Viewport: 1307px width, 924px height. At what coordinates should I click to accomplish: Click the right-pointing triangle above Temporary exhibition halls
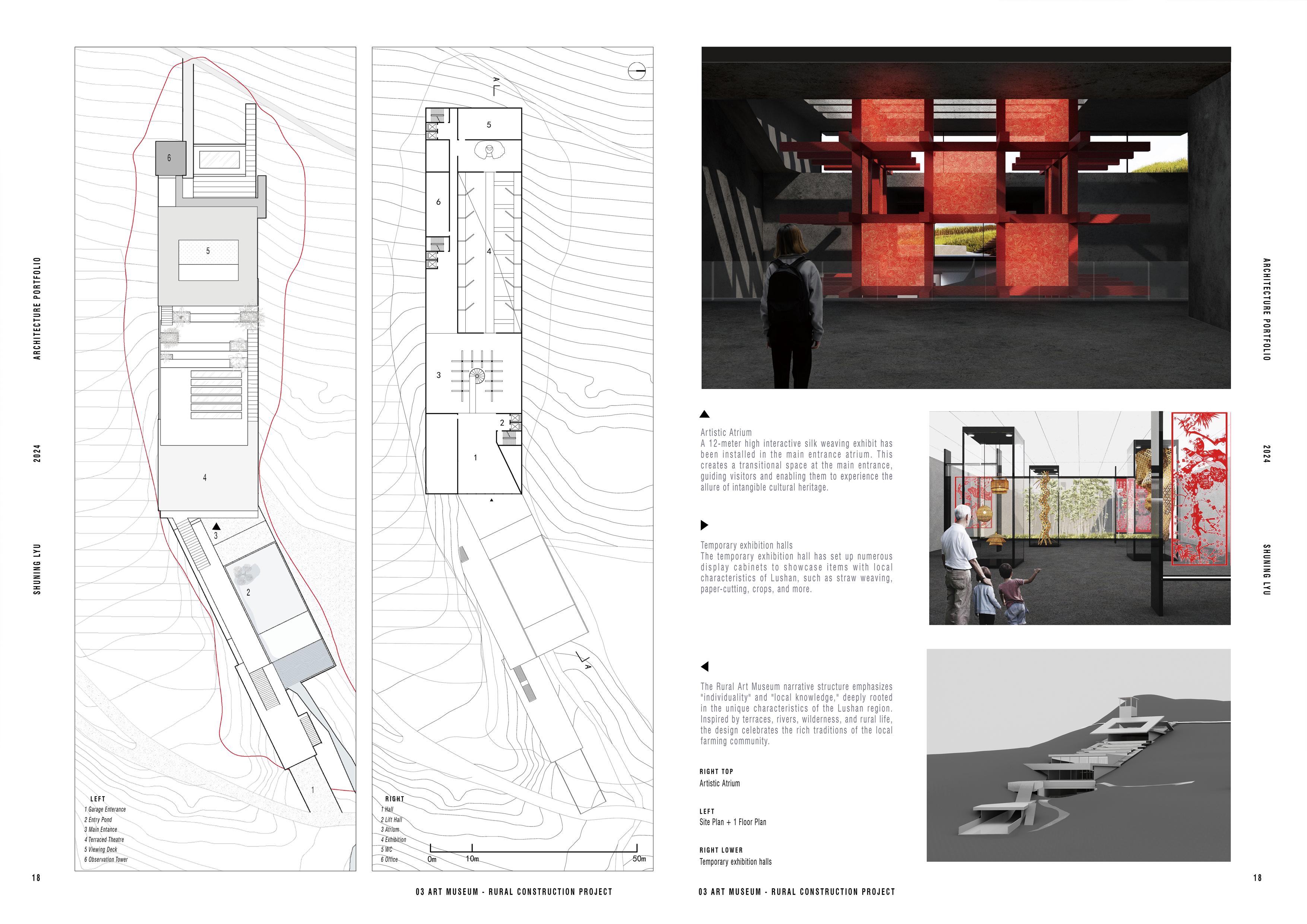[704, 525]
